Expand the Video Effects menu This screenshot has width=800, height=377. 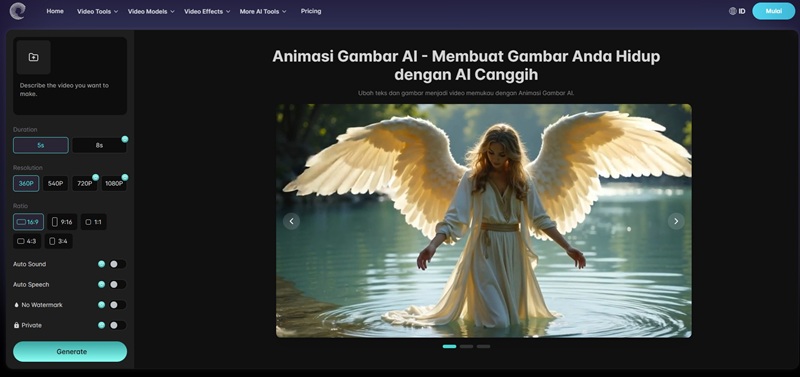tap(207, 11)
